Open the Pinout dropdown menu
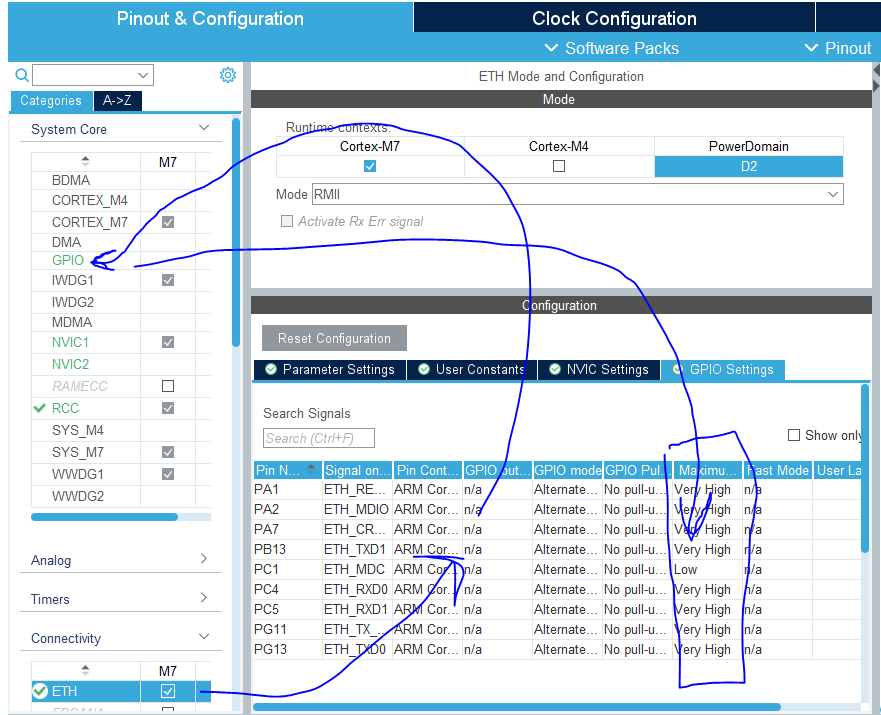This screenshot has height=715, width=881. [838, 48]
